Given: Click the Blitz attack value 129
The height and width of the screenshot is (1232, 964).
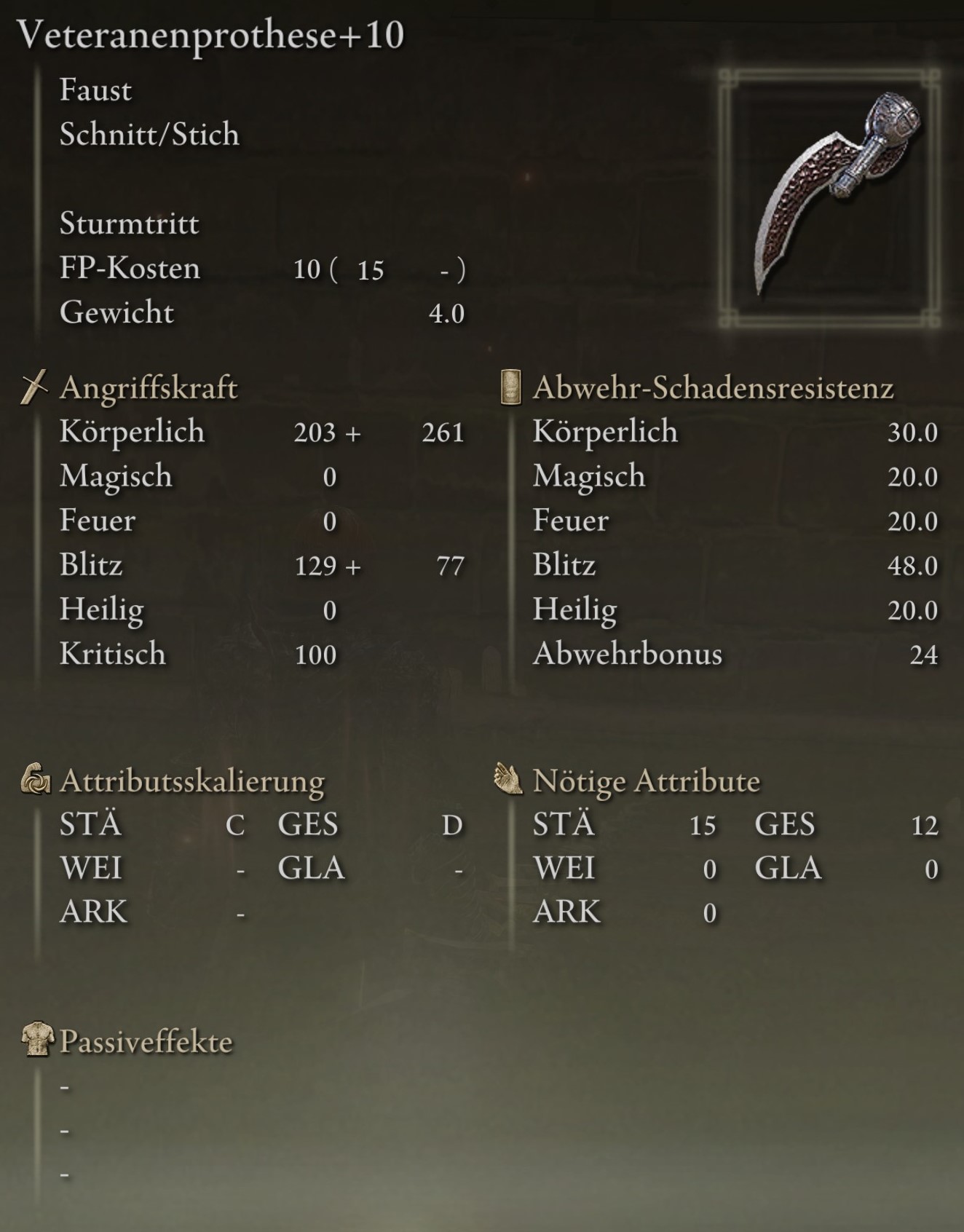Looking at the screenshot, I should pos(315,566).
